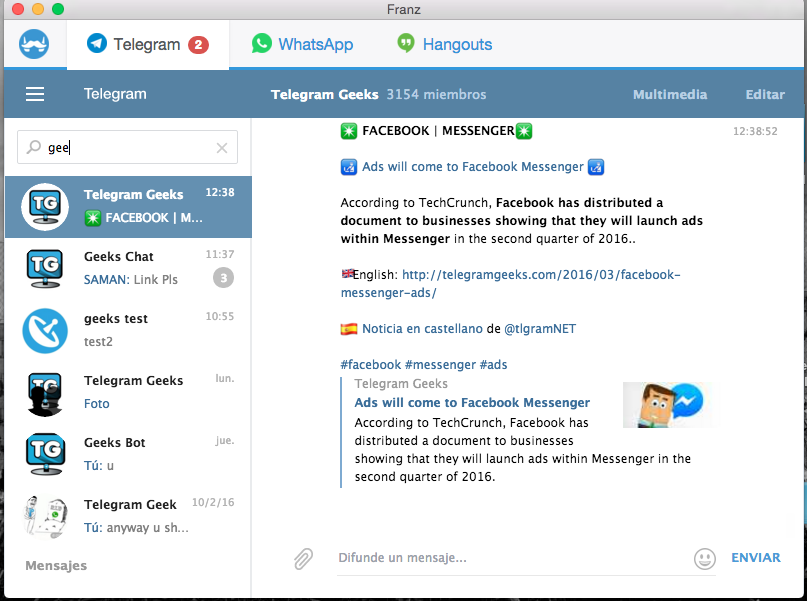Viewport: 807px width, 601px height.
Task: Click the Telegram tab unread badge 2
Action: pos(198,45)
